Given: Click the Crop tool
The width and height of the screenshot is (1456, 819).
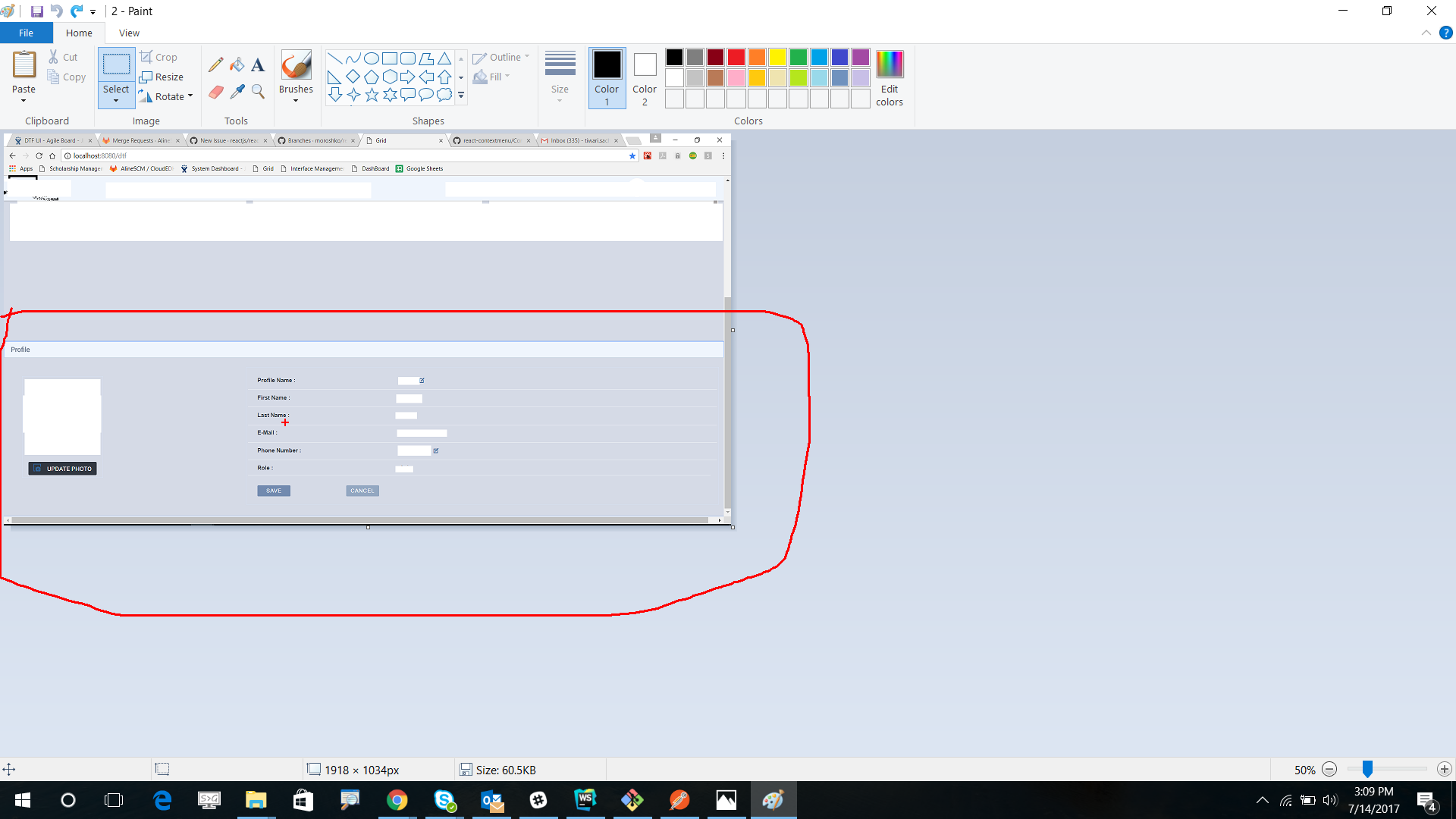Looking at the screenshot, I should (x=159, y=56).
